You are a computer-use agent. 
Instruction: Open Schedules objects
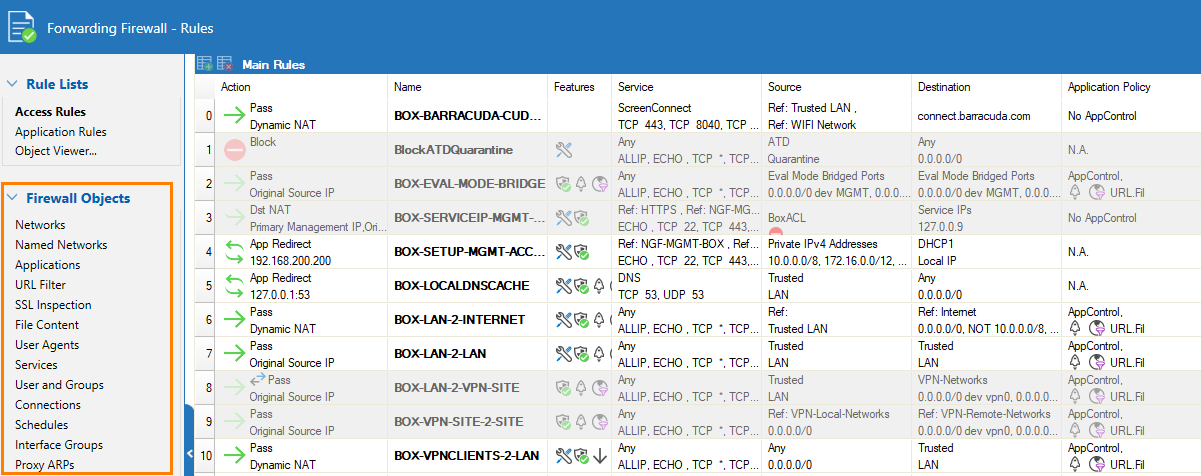[42, 425]
